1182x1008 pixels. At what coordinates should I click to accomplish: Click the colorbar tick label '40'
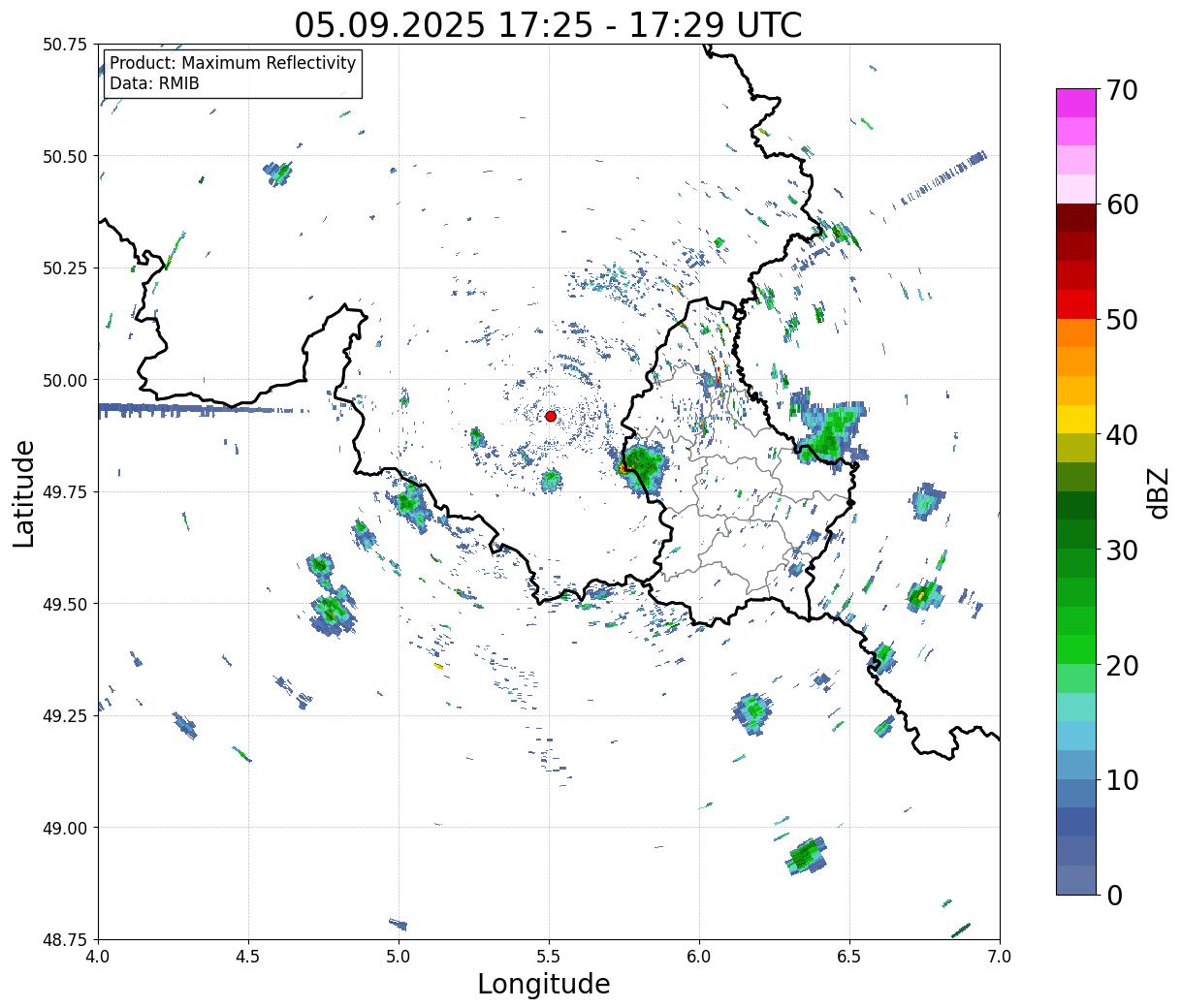click(1121, 434)
